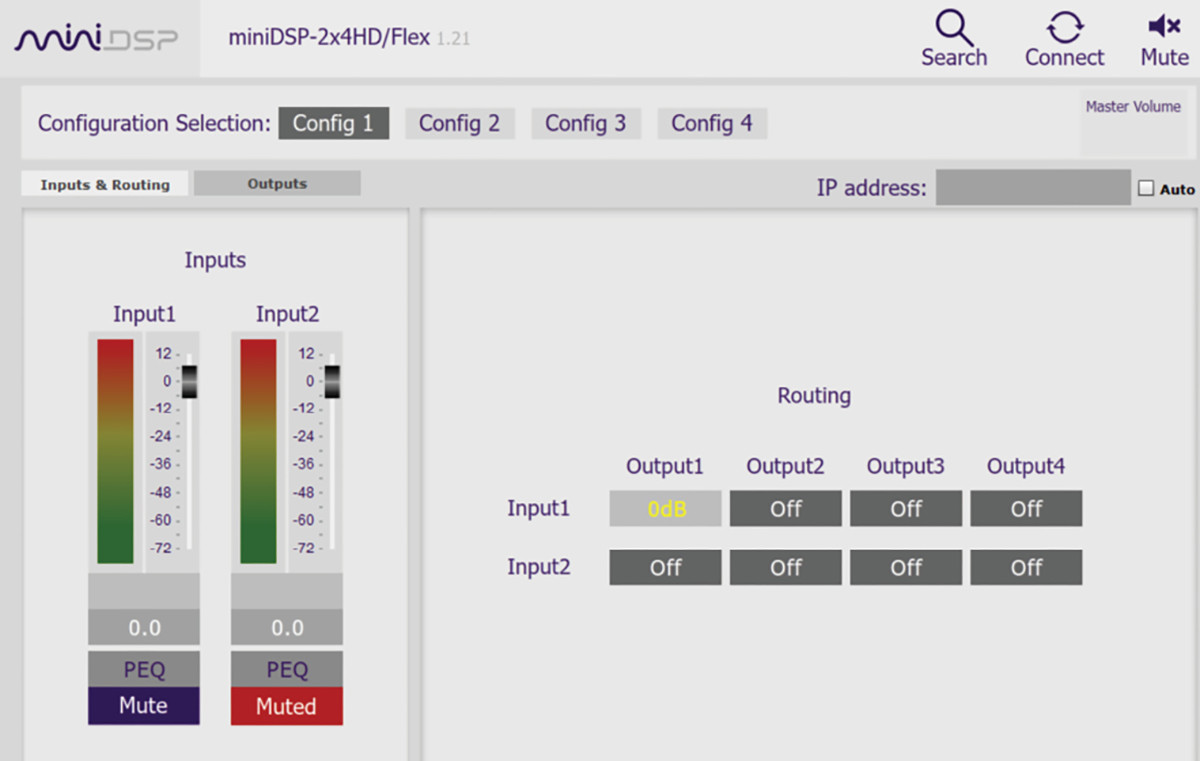Unmute Input2 using the red Muted button
The width and height of the screenshot is (1200, 761).
point(286,706)
